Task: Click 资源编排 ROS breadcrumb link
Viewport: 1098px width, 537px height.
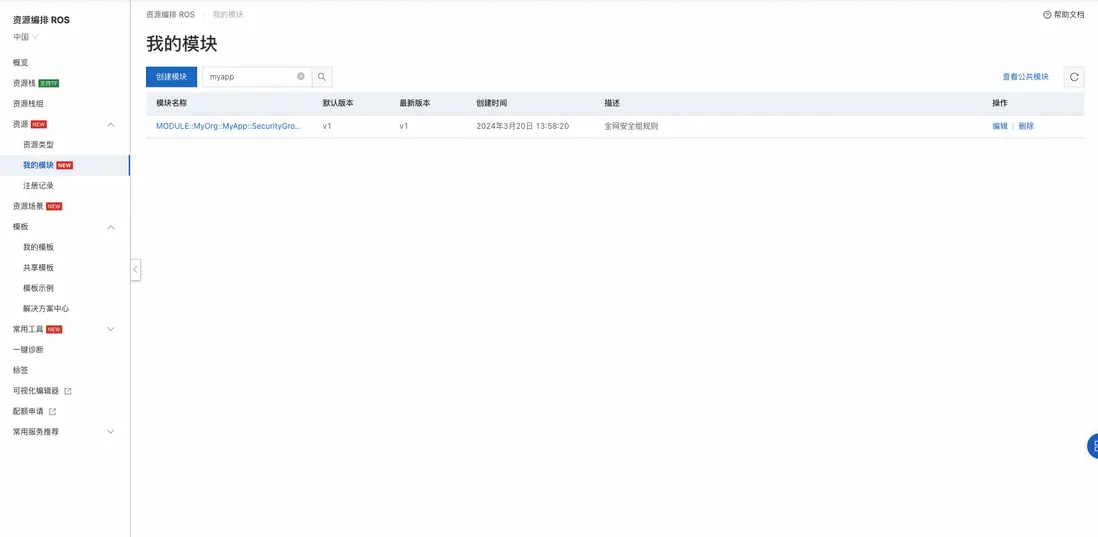Action: (x=170, y=15)
